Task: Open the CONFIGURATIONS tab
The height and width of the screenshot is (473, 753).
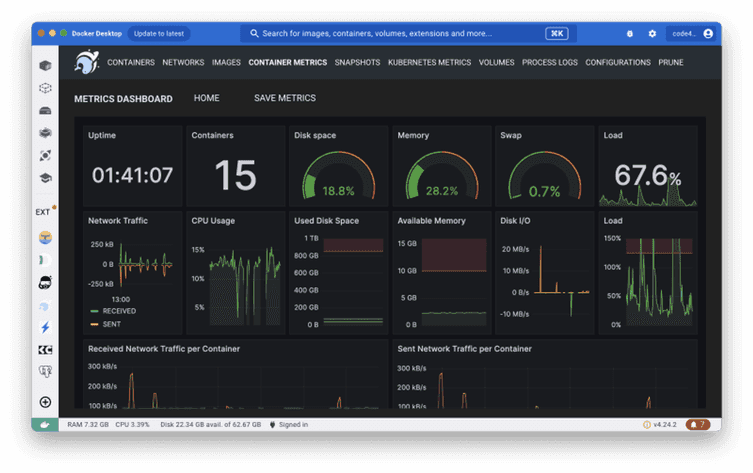Action: click(618, 62)
